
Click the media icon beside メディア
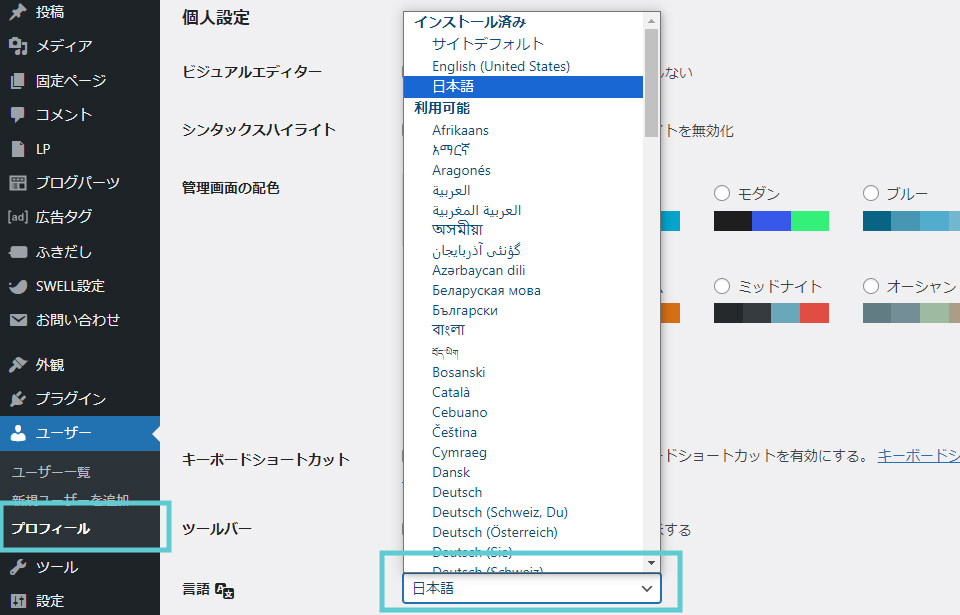pos(17,46)
